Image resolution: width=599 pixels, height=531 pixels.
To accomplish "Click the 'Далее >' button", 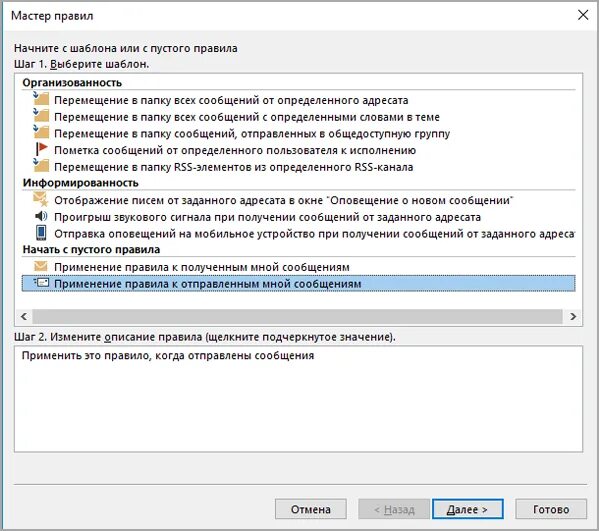I will (468, 509).
